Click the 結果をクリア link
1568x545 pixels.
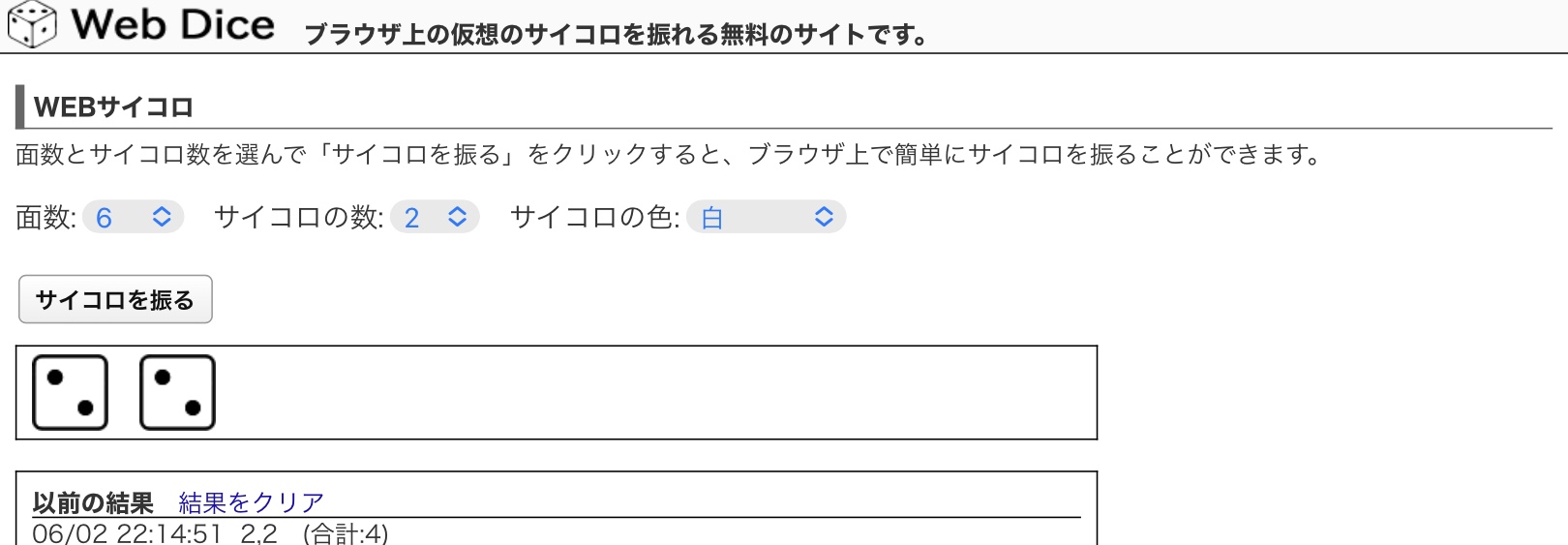click(x=251, y=502)
